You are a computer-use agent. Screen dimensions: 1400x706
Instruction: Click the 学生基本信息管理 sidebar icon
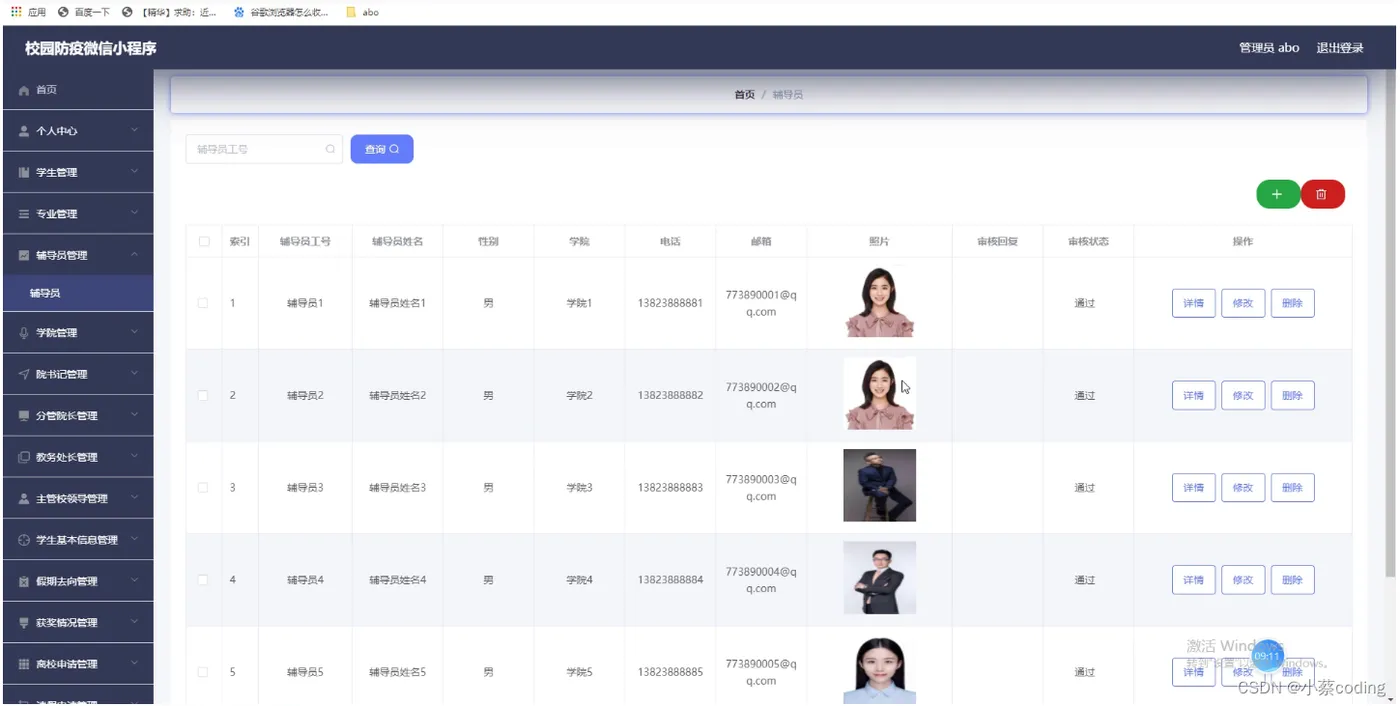[x=24, y=540]
